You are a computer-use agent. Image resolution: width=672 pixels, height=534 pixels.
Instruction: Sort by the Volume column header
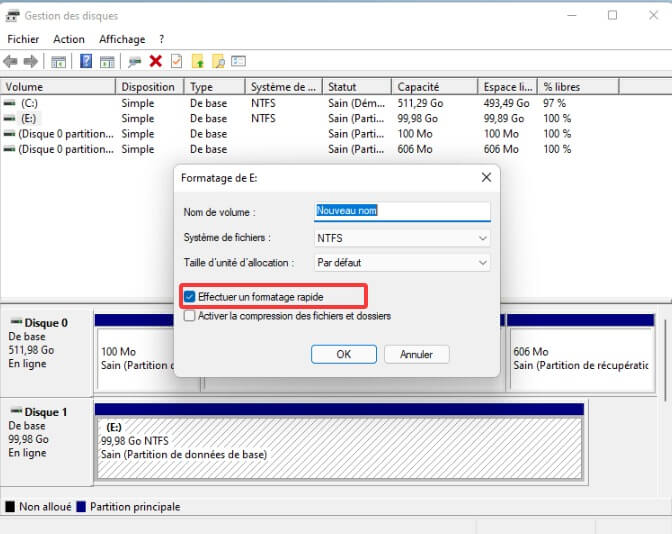coord(58,87)
